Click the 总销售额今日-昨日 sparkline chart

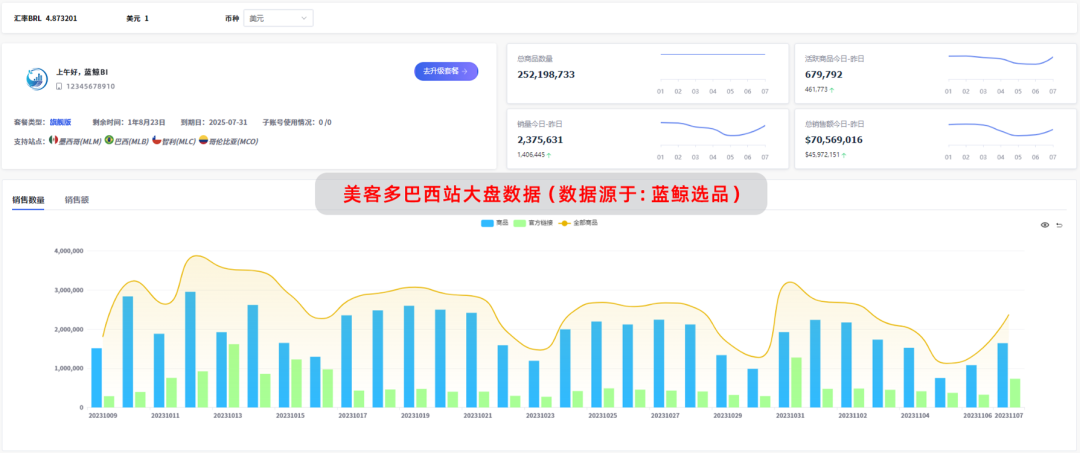(1001, 138)
